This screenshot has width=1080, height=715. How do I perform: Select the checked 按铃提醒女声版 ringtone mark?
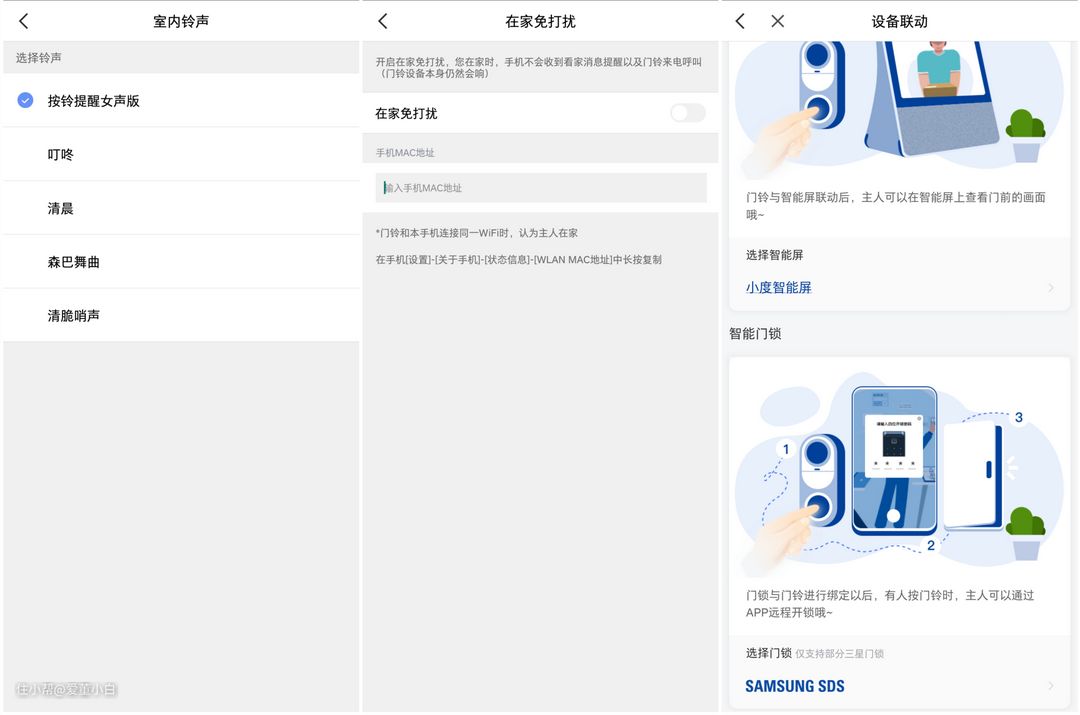(26, 101)
